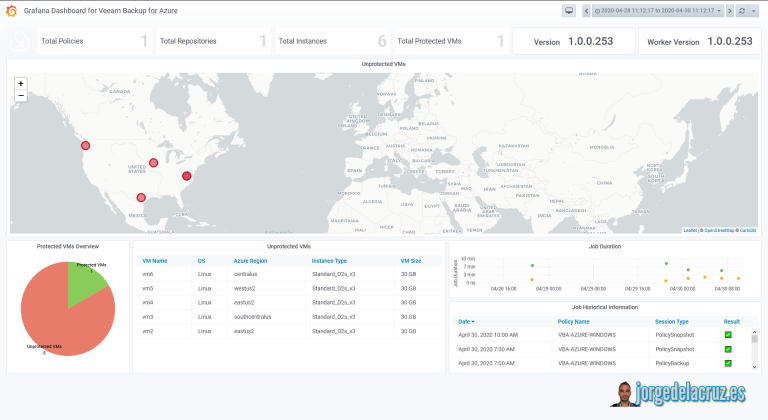Open the OpenStreetMap attribution link

719,230
